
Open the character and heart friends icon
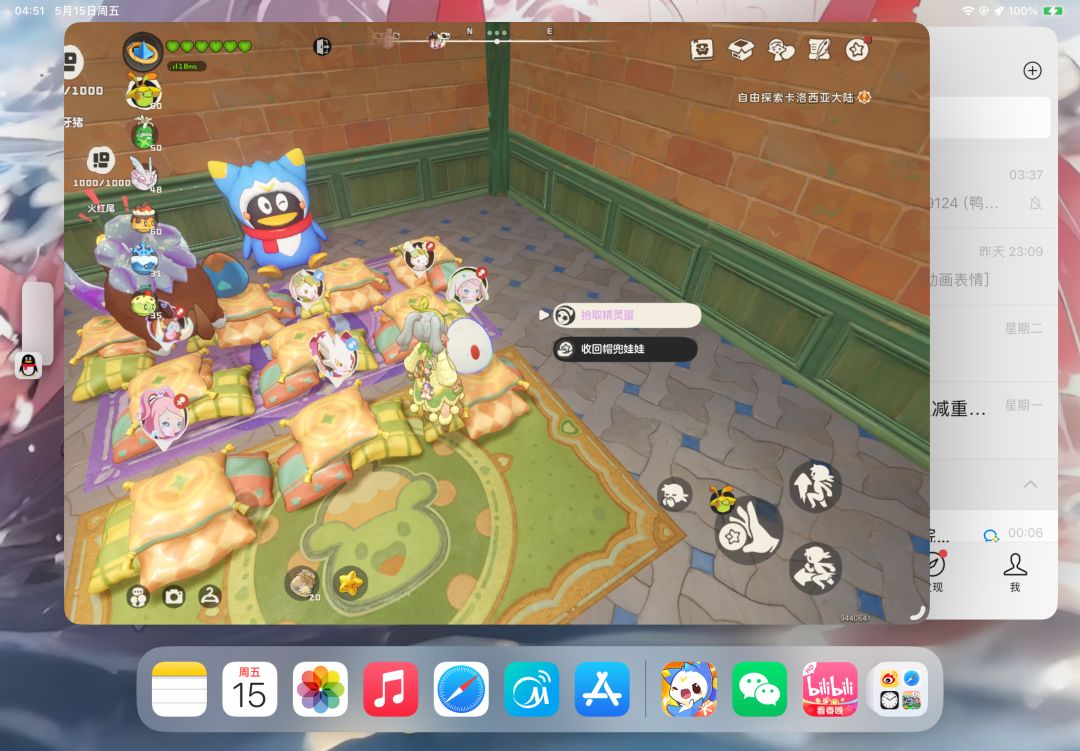tap(781, 50)
